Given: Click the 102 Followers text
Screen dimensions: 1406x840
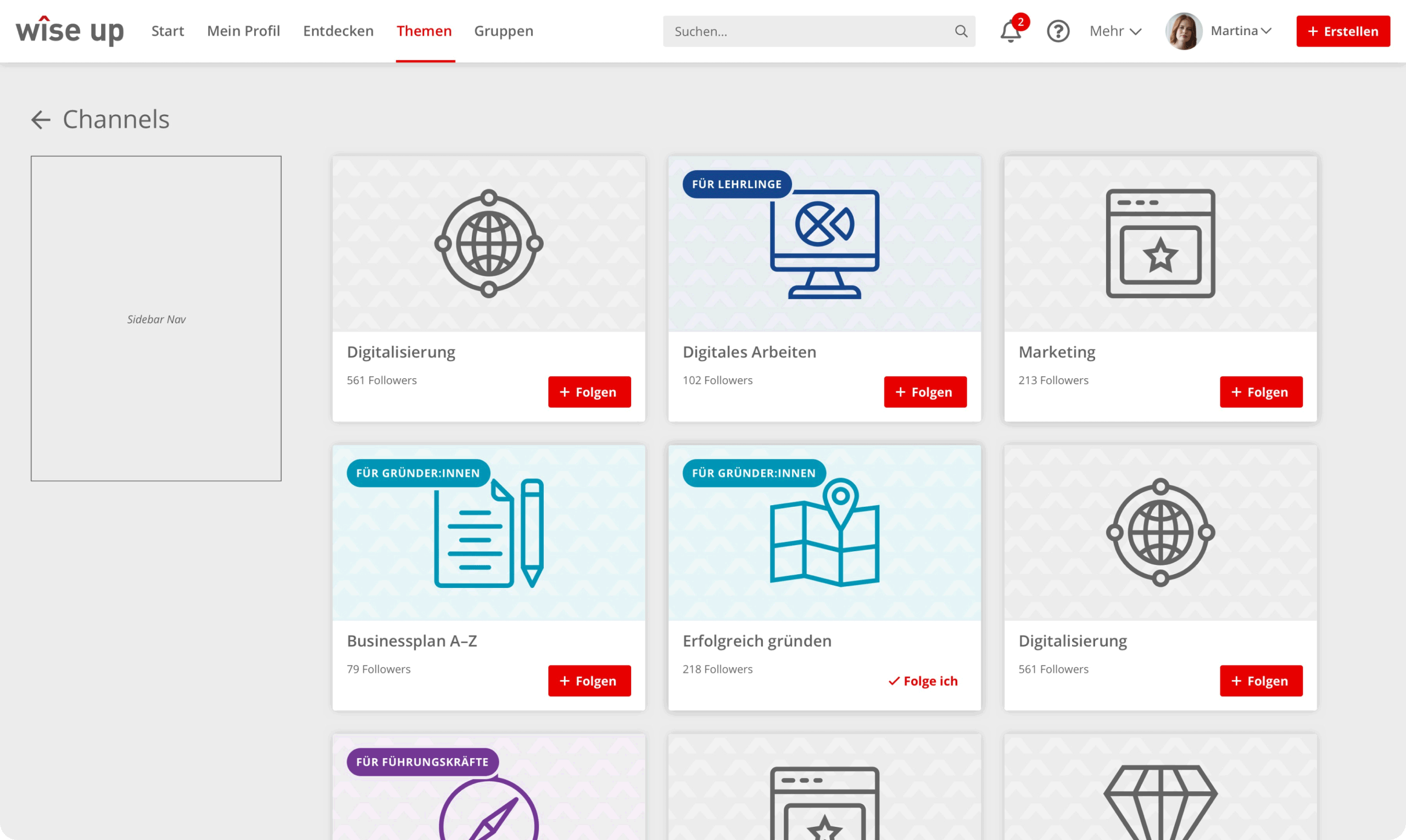Looking at the screenshot, I should (717, 380).
